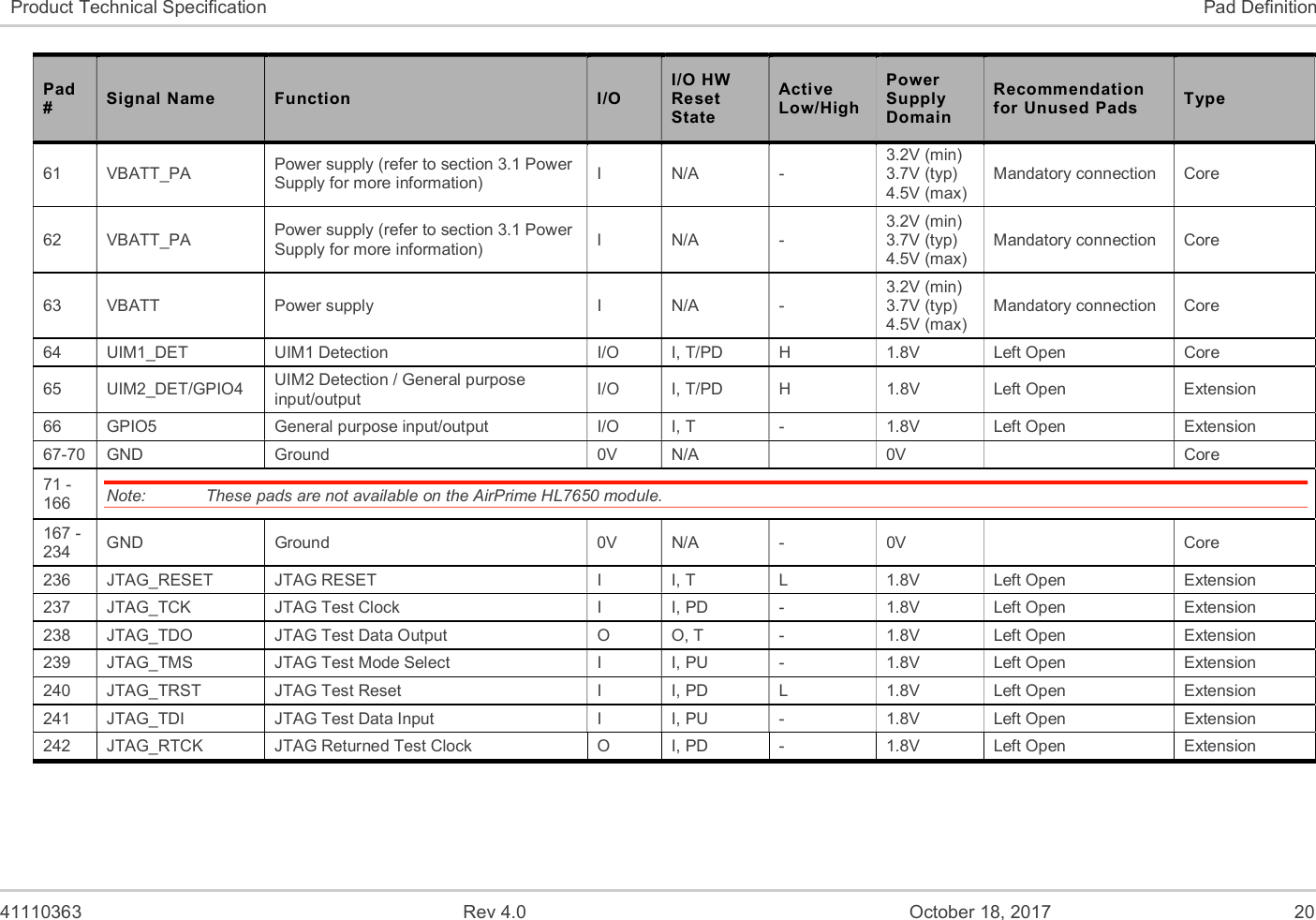This screenshot has height=920, width=1316.
Task: Click the pad range '67-70' cell
Action: click(x=64, y=454)
